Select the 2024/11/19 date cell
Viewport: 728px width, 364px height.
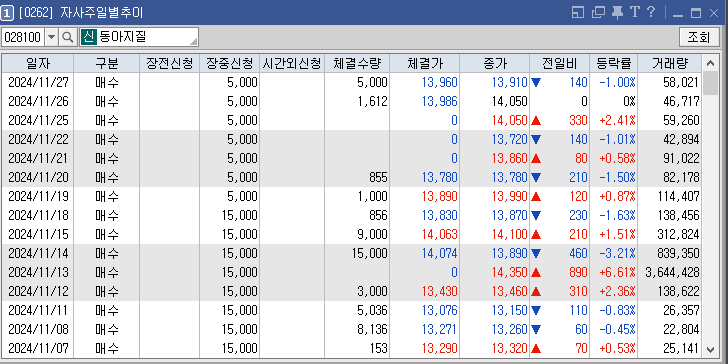pos(38,196)
